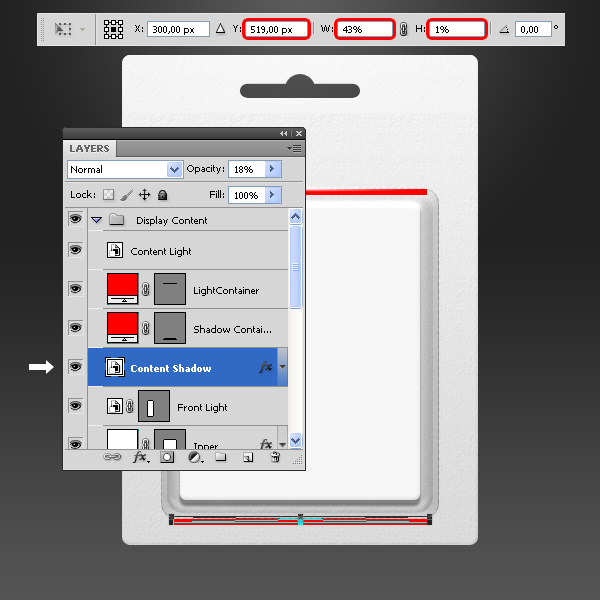Viewport: 600px width, 600px height.
Task: Open the Opacity slider arrow
Action: [273, 169]
